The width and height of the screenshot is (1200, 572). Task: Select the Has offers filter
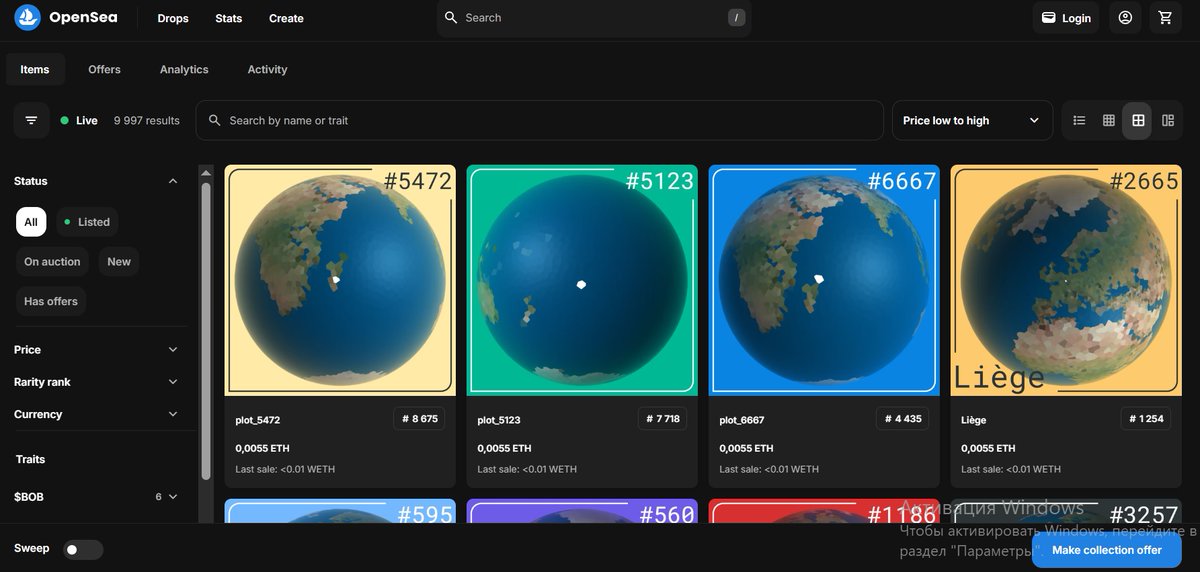[x=51, y=301]
